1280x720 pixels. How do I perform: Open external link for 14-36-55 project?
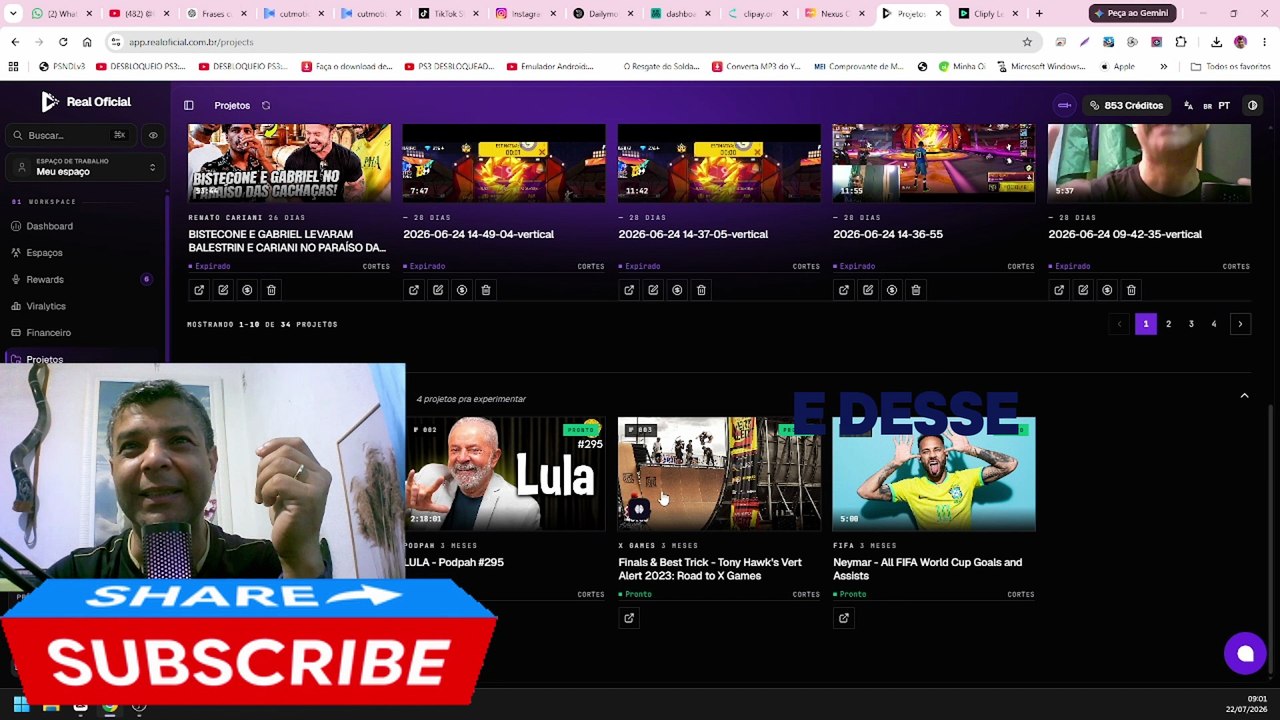click(x=844, y=290)
